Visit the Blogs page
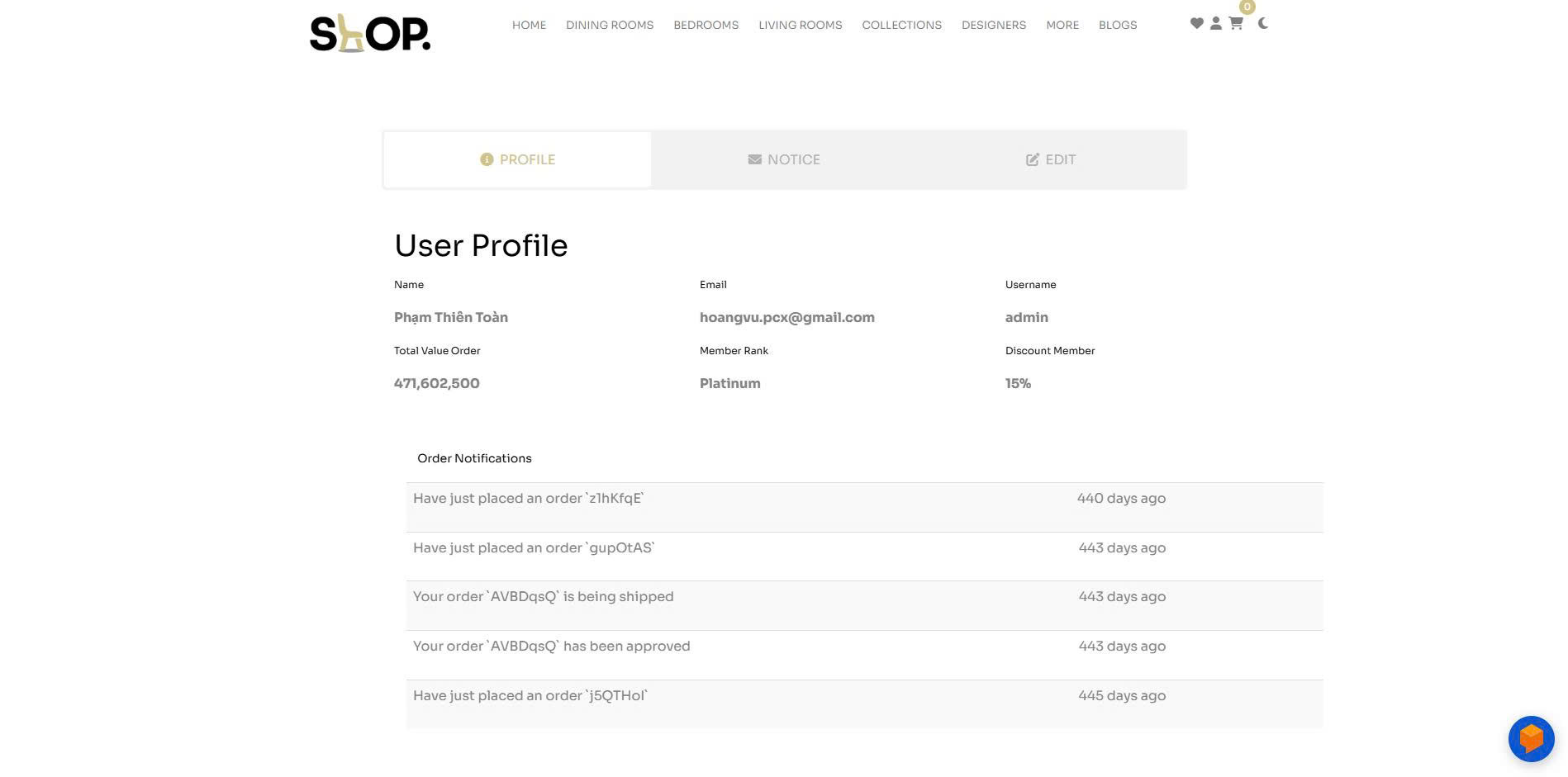The width and height of the screenshot is (1568, 777). [x=1118, y=25]
